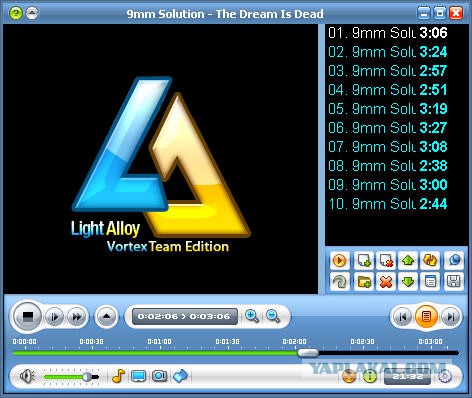Click the frame step button

coord(54,317)
